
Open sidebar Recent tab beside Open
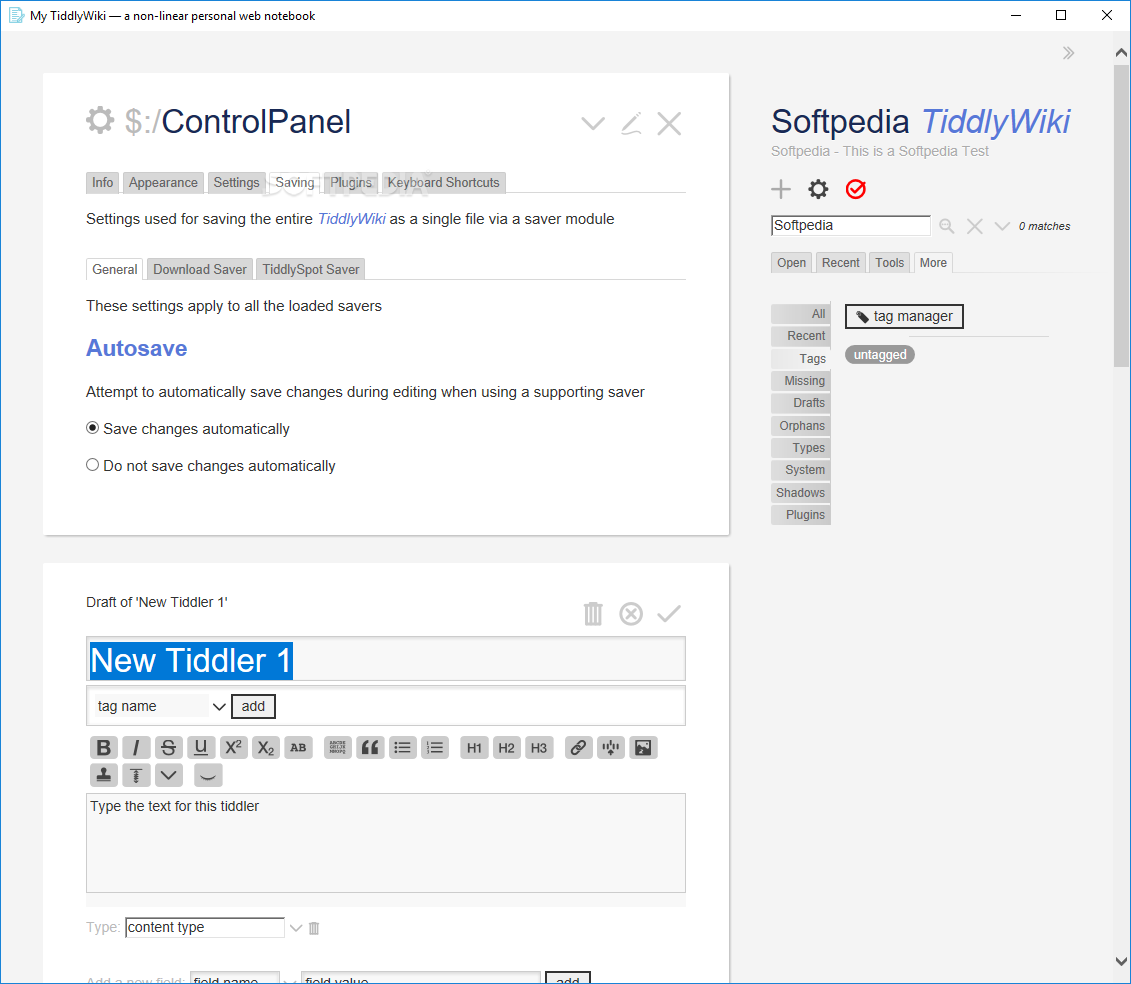tap(840, 263)
